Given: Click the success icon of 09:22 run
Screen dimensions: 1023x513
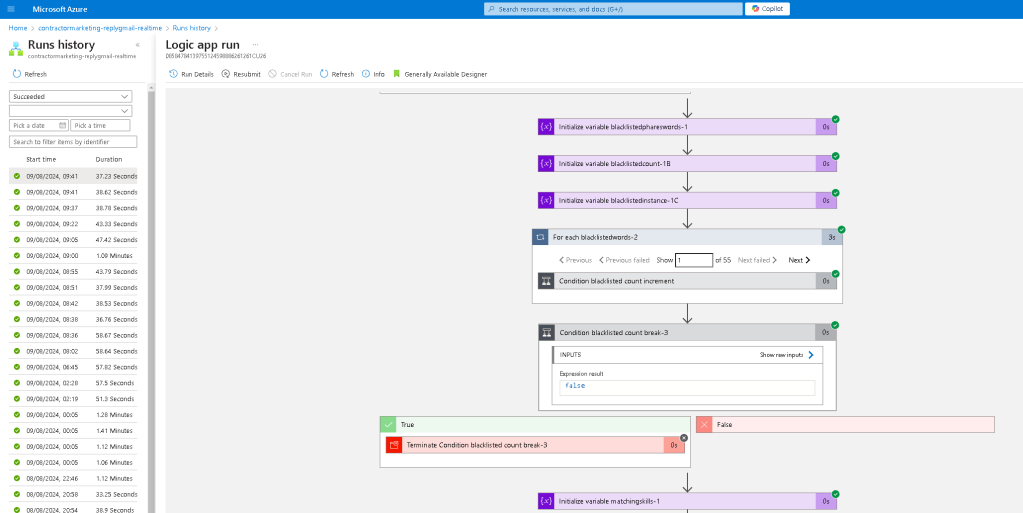Looking at the screenshot, I should [x=17, y=224].
